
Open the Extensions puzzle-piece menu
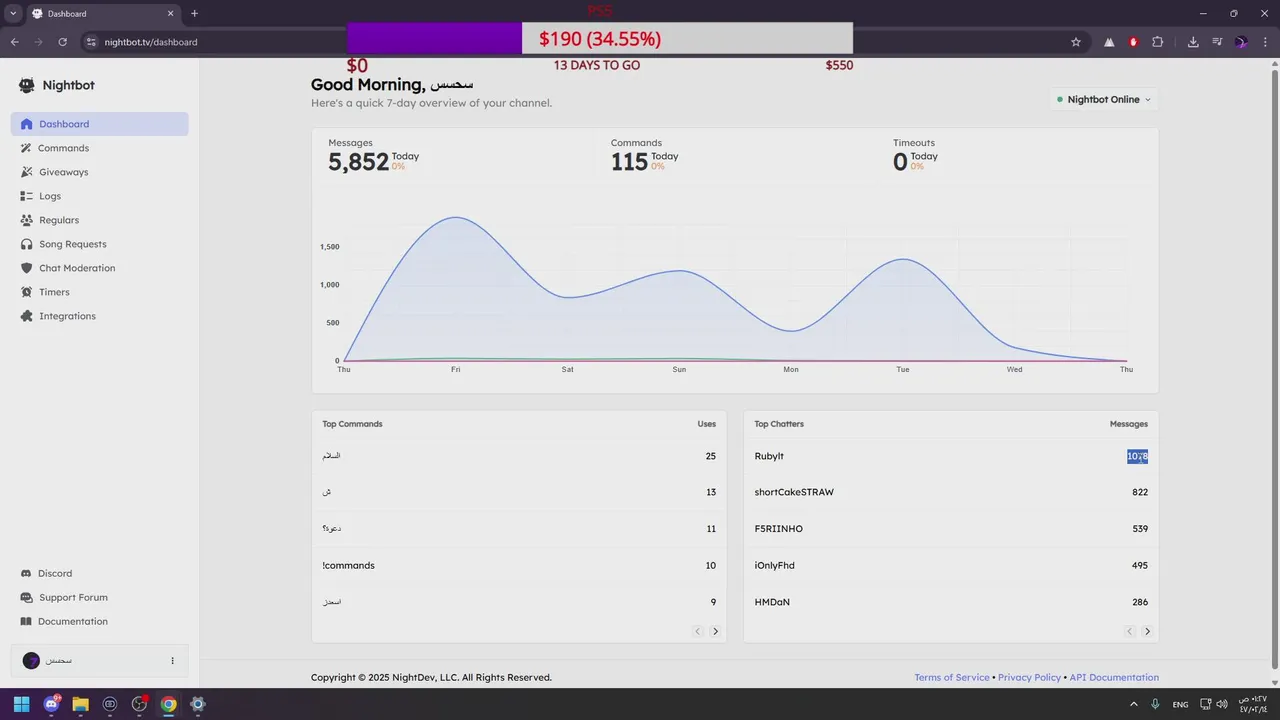click(1157, 42)
